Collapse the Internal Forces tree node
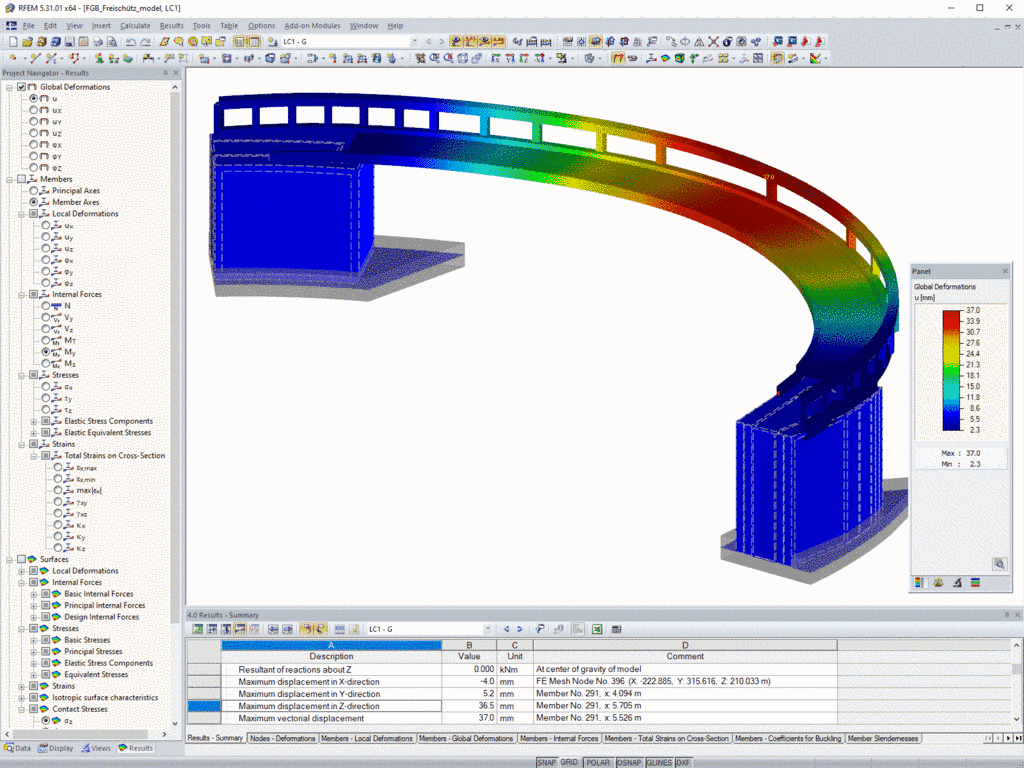Image resolution: width=1024 pixels, height=768 pixels. coord(22,295)
